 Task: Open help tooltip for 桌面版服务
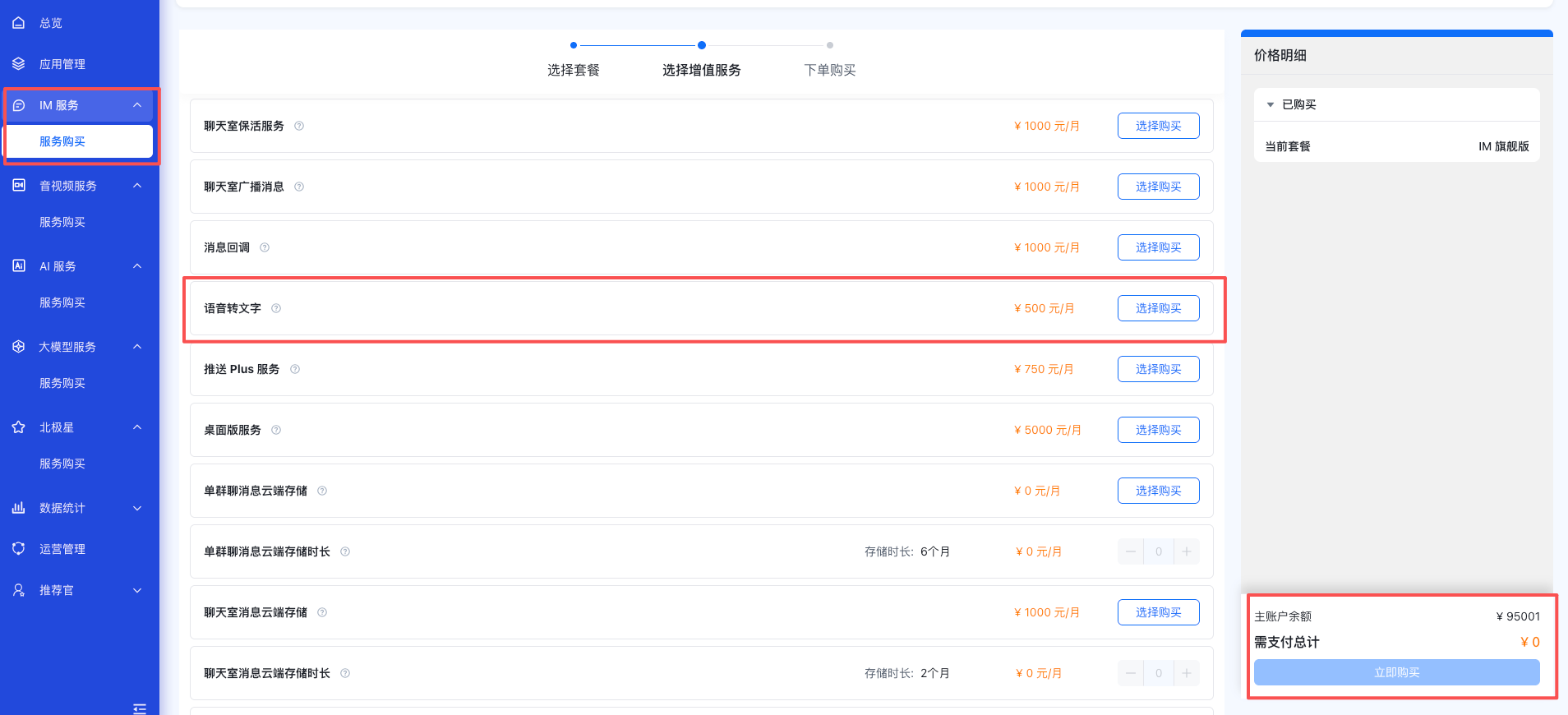point(276,430)
